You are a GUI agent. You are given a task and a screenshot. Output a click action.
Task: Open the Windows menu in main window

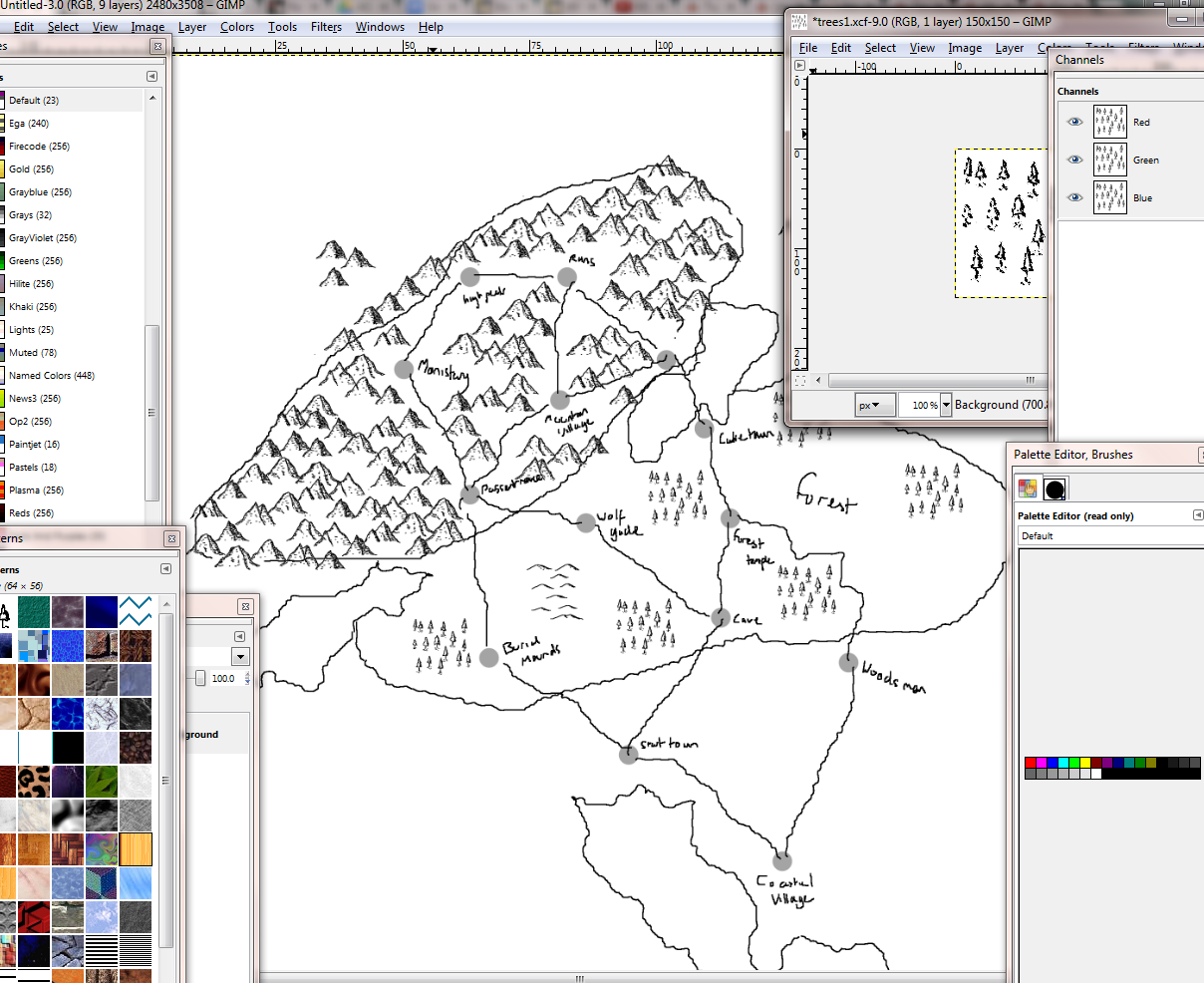[x=380, y=27]
